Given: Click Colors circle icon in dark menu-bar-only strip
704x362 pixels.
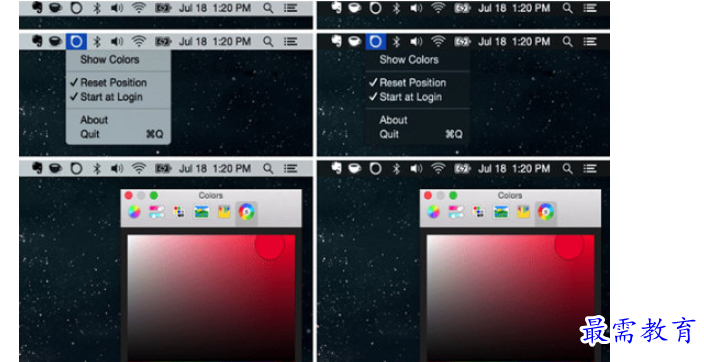Looking at the screenshot, I should [x=375, y=8].
